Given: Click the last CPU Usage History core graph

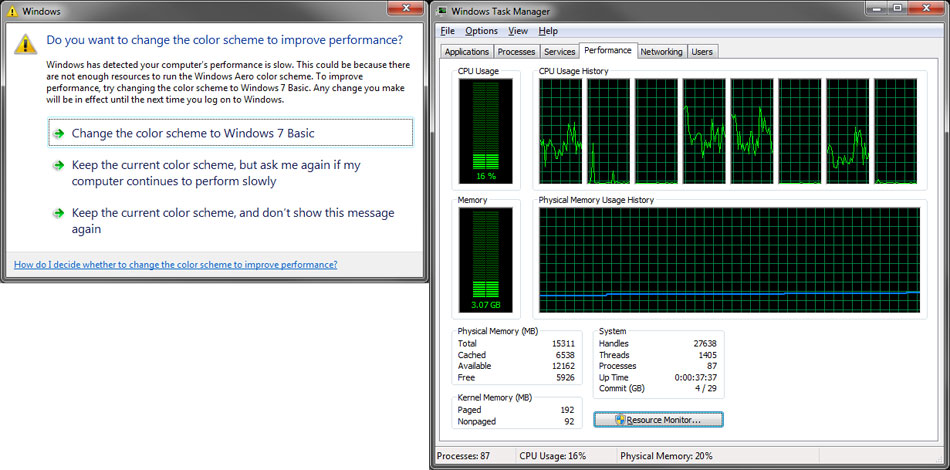Looking at the screenshot, I should [x=895, y=131].
